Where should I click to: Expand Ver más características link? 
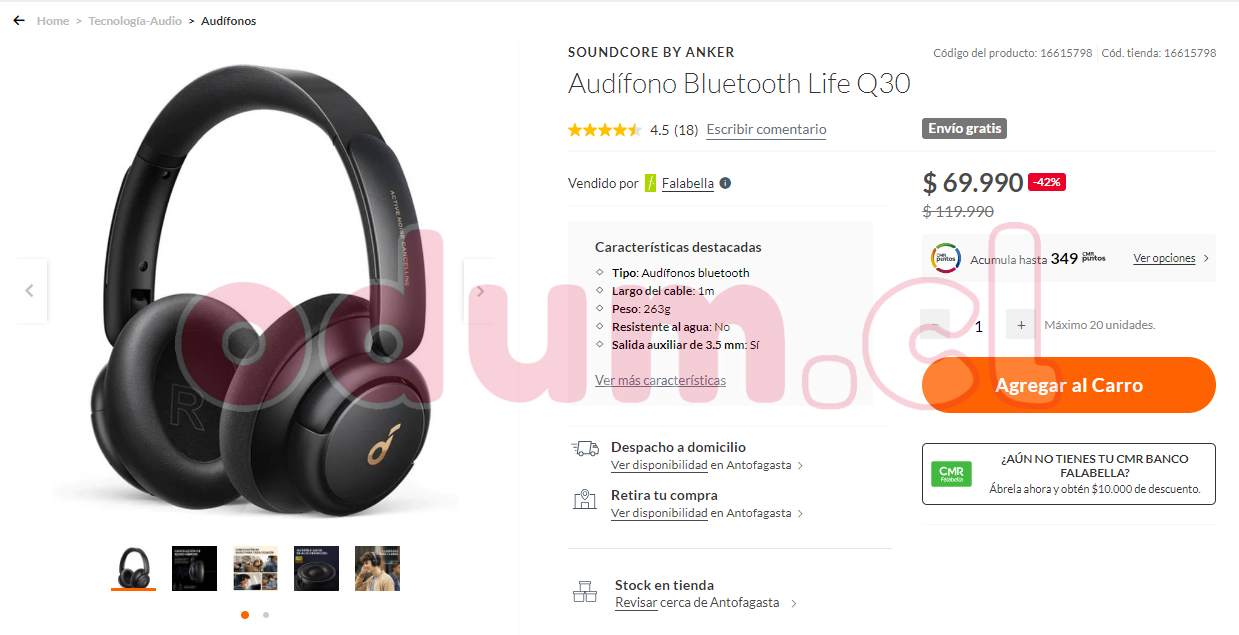tap(660, 381)
